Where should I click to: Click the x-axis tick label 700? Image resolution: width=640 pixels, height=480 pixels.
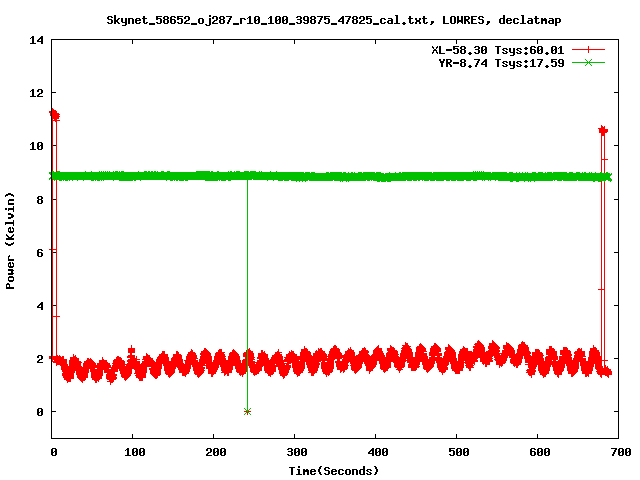(620, 452)
